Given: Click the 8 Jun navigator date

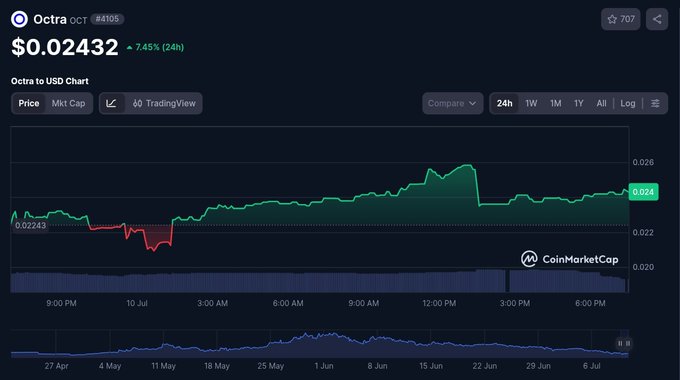Looking at the screenshot, I should [377, 366].
